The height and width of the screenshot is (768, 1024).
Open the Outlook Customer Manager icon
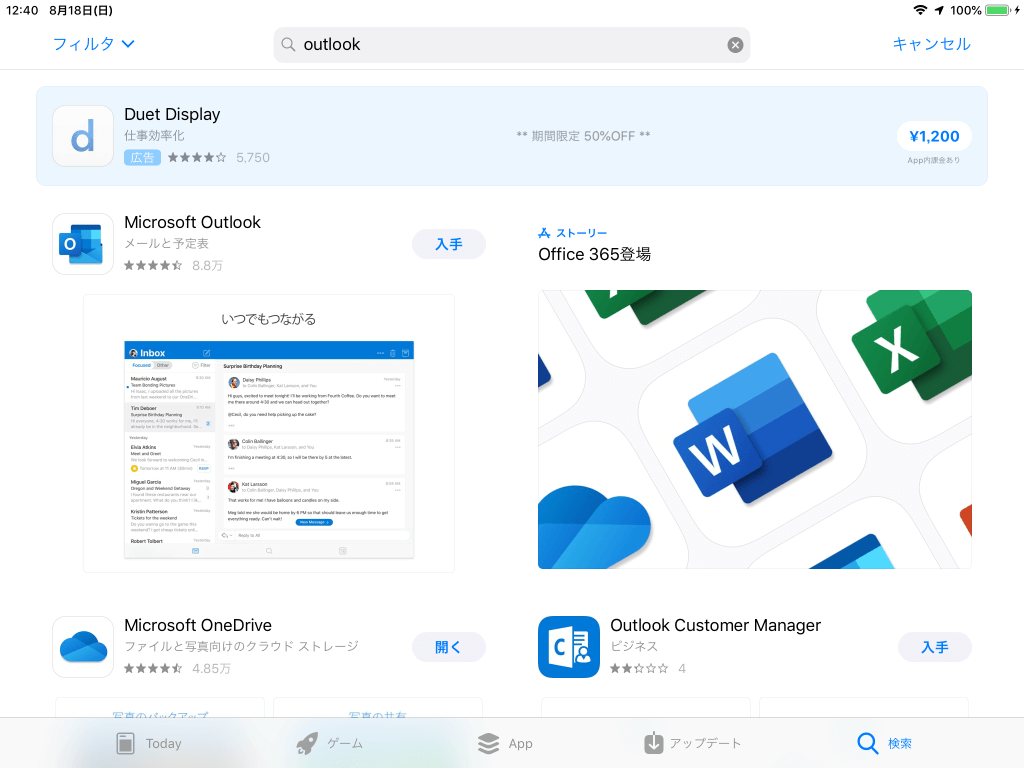coord(569,647)
